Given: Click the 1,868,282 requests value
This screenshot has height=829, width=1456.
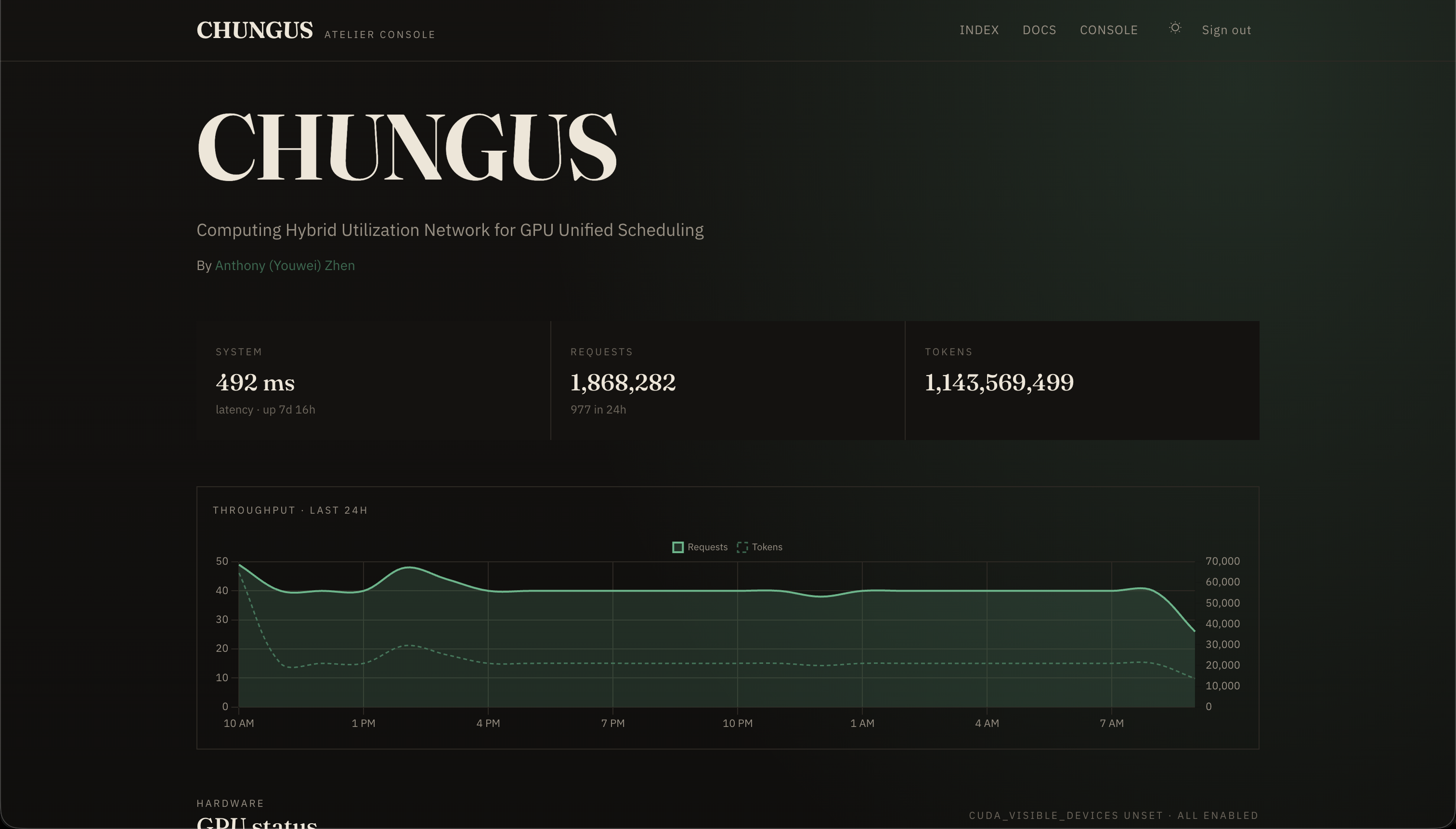Looking at the screenshot, I should (x=623, y=383).
